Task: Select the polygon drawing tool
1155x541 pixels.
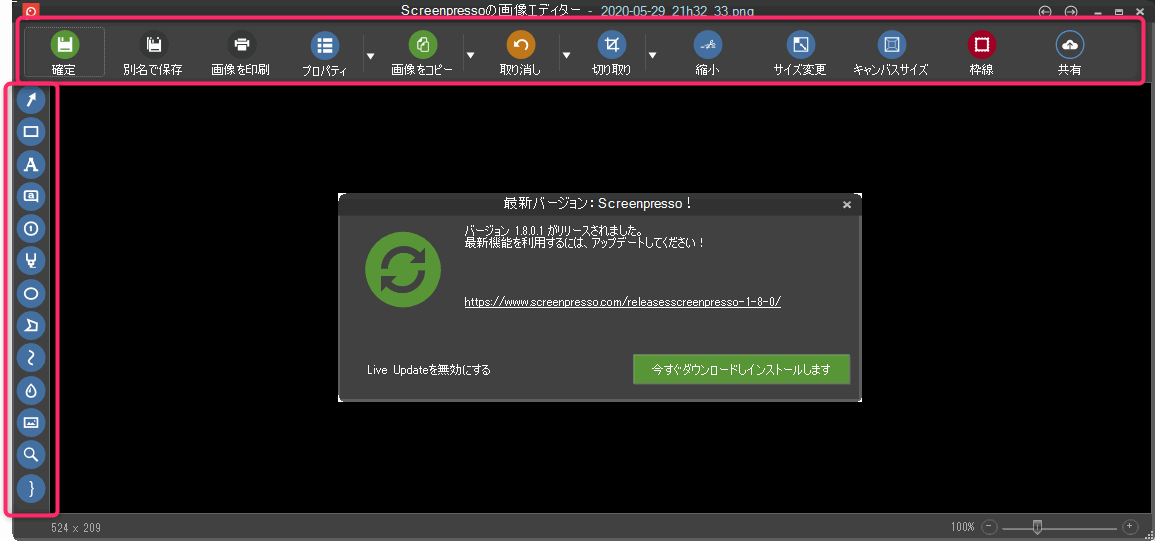Action: (31, 326)
